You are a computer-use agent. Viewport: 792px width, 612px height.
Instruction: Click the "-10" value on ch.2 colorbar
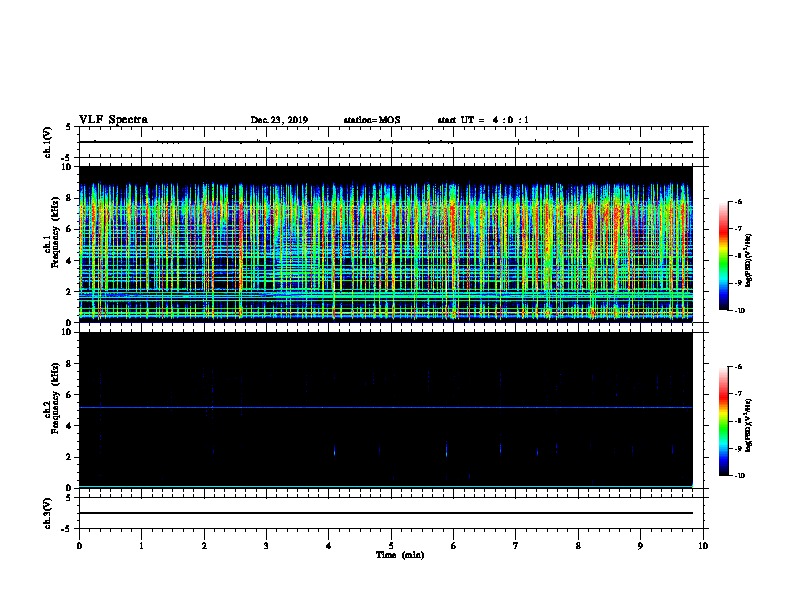point(739,476)
